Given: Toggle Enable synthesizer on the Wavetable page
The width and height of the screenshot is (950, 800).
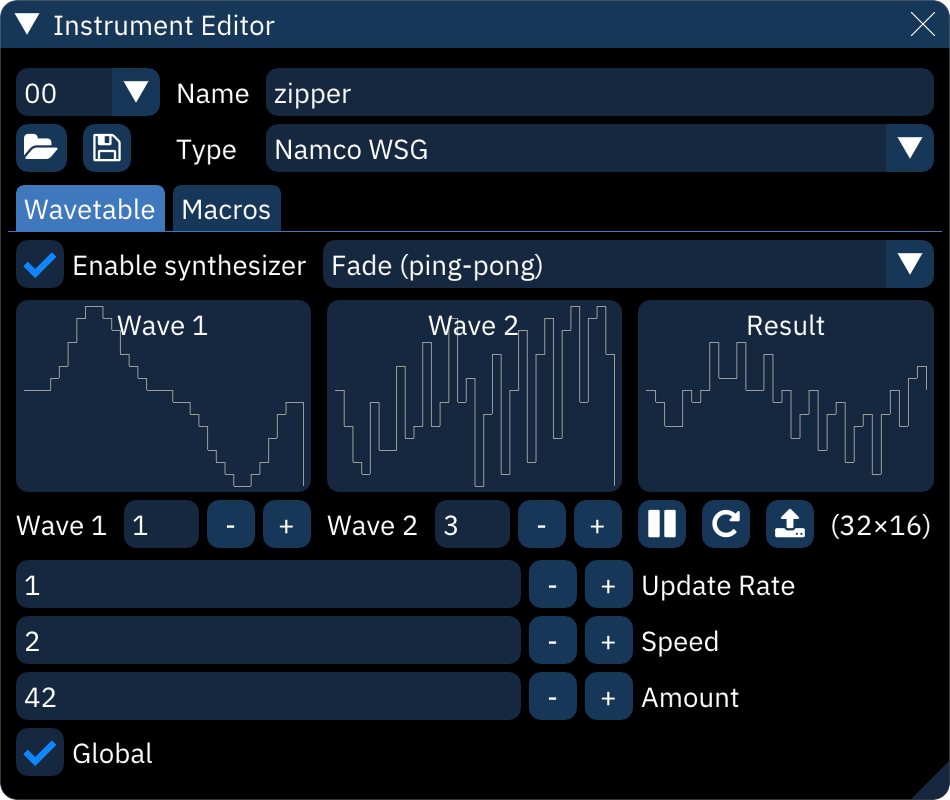Looking at the screenshot, I should coord(40,265).
